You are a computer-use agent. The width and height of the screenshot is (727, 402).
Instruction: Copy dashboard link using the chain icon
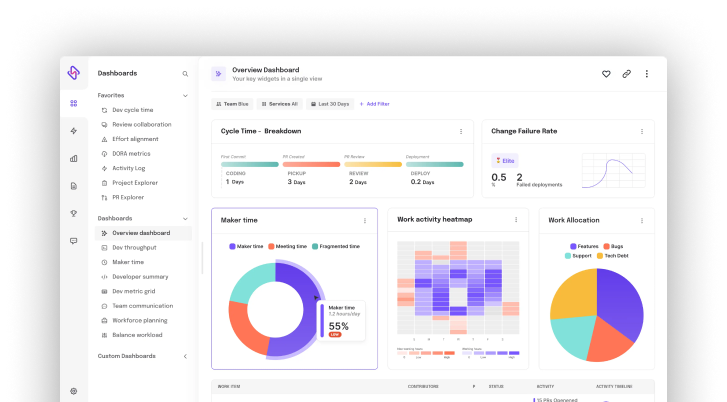pyautogui.click(x=626, y=74)
